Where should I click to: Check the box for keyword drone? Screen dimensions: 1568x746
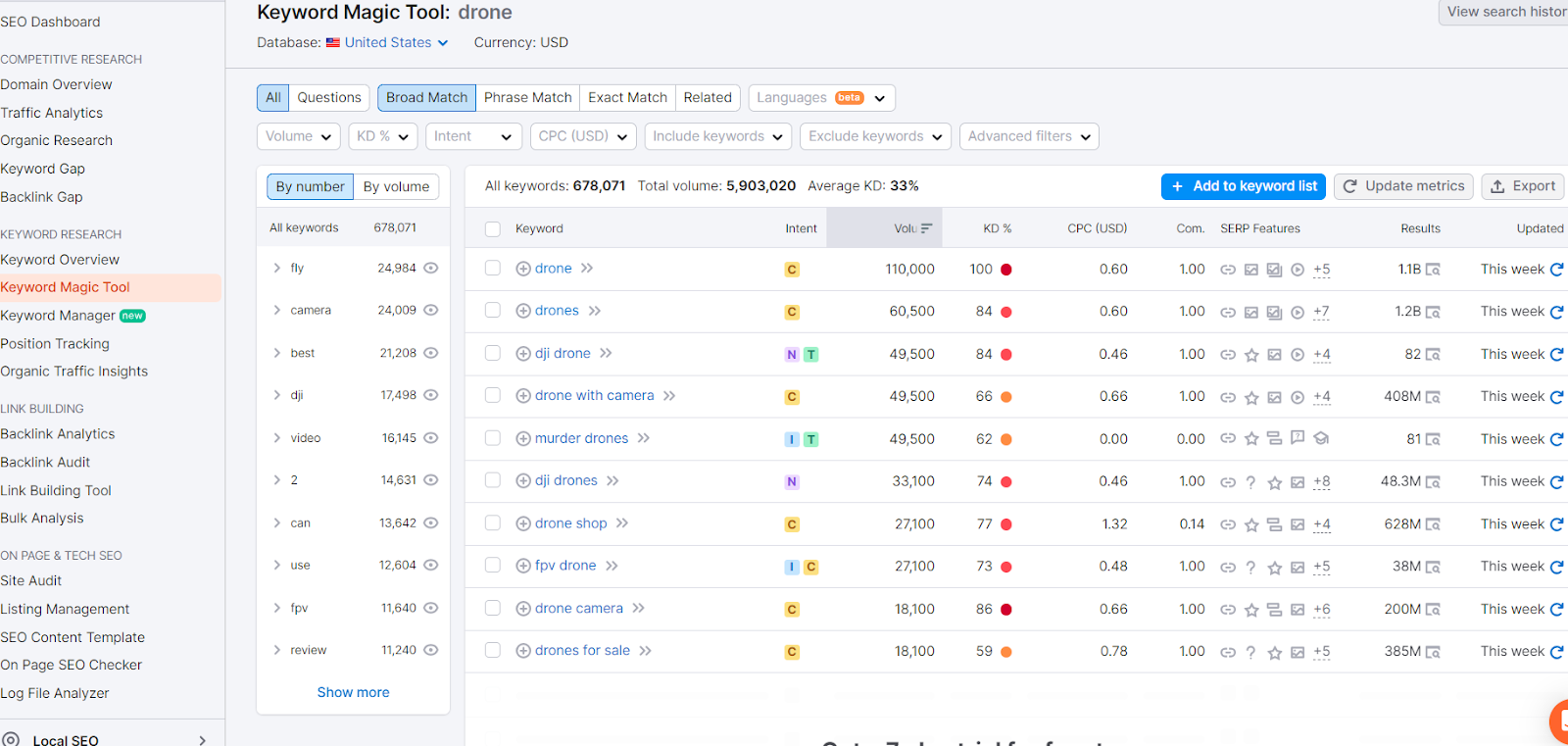coord(493,268)
